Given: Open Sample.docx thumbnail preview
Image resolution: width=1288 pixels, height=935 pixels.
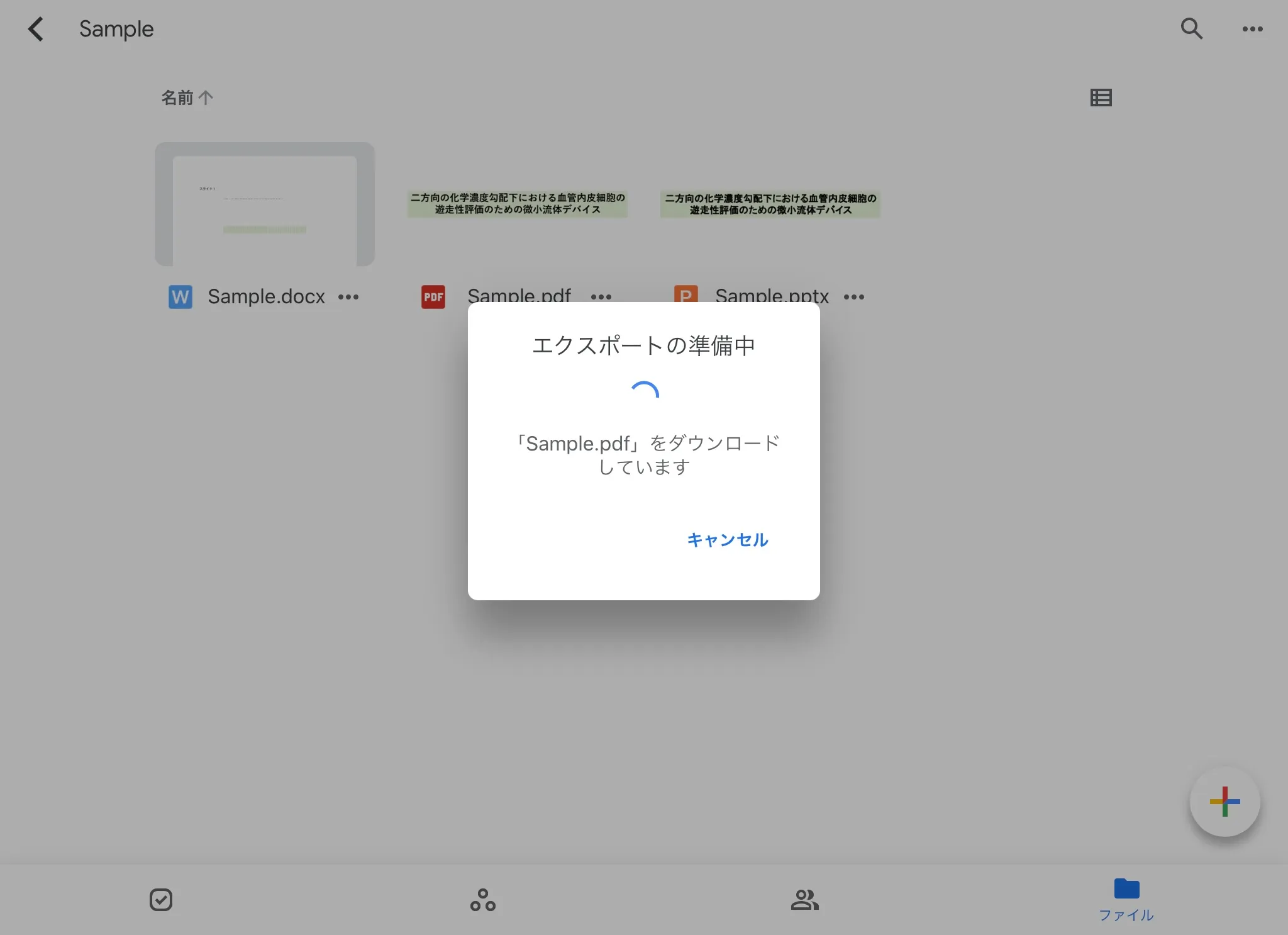Looking at the screenshot, I should tap(265, 204).
